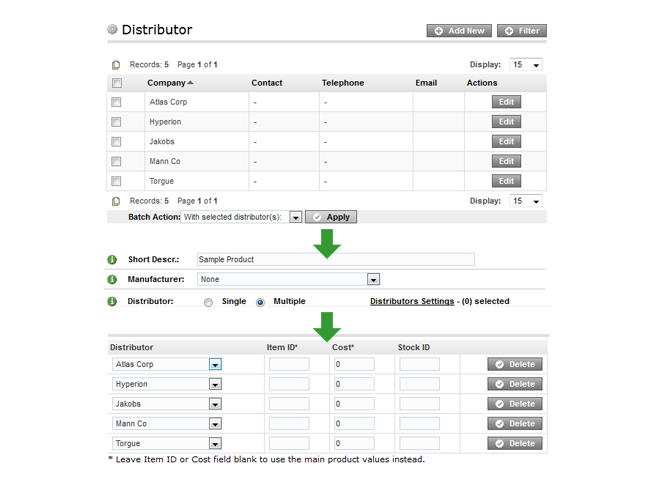Edit the Jakobs distributor
655x490 pixels.
click(506, 141)
